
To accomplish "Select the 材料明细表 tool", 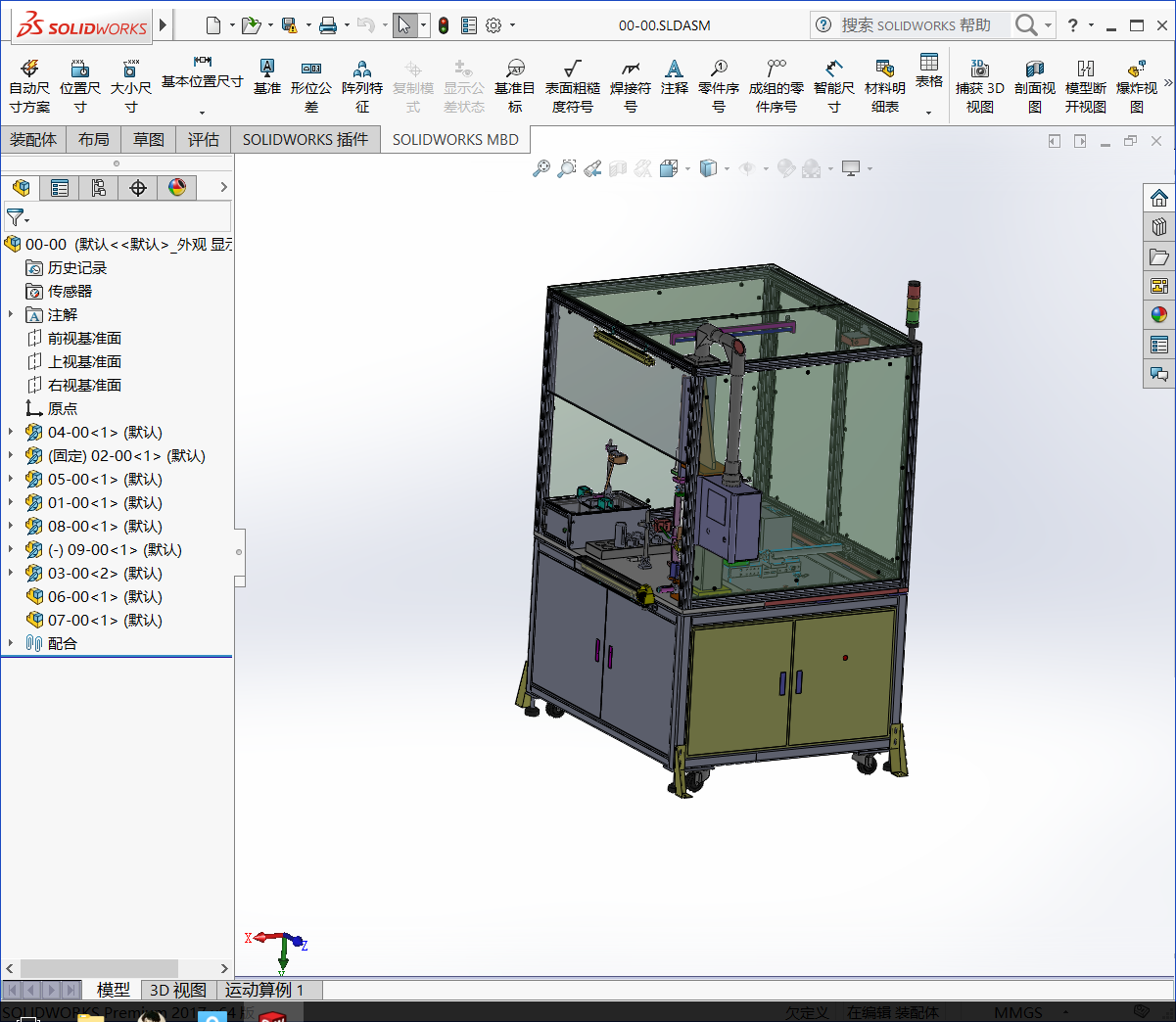I will 885,87.
